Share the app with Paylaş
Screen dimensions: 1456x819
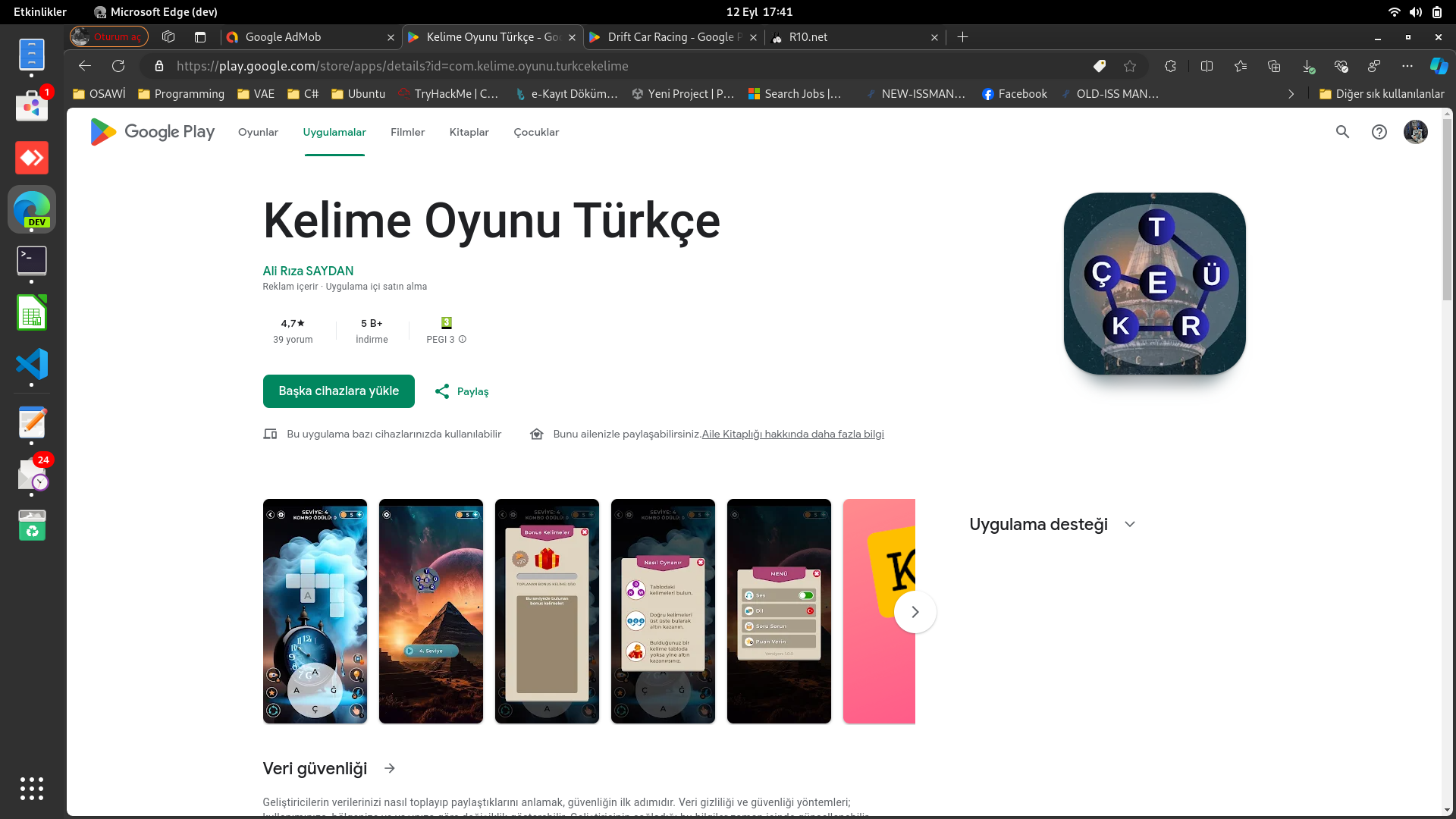point(462,391)
